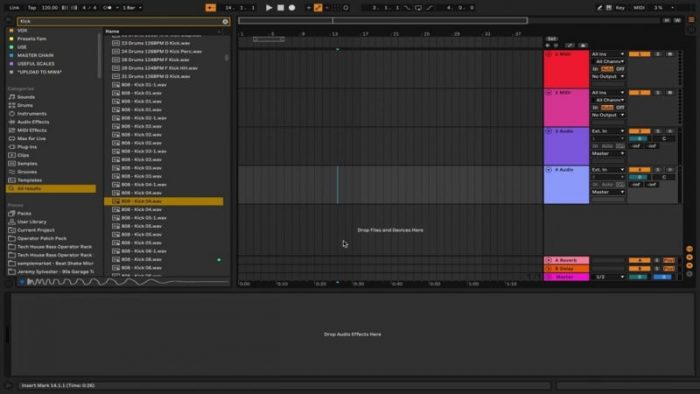The height and width of the screenshot is (394, 700).
Task: Start playback with the Play button
Action: [269, 8]
